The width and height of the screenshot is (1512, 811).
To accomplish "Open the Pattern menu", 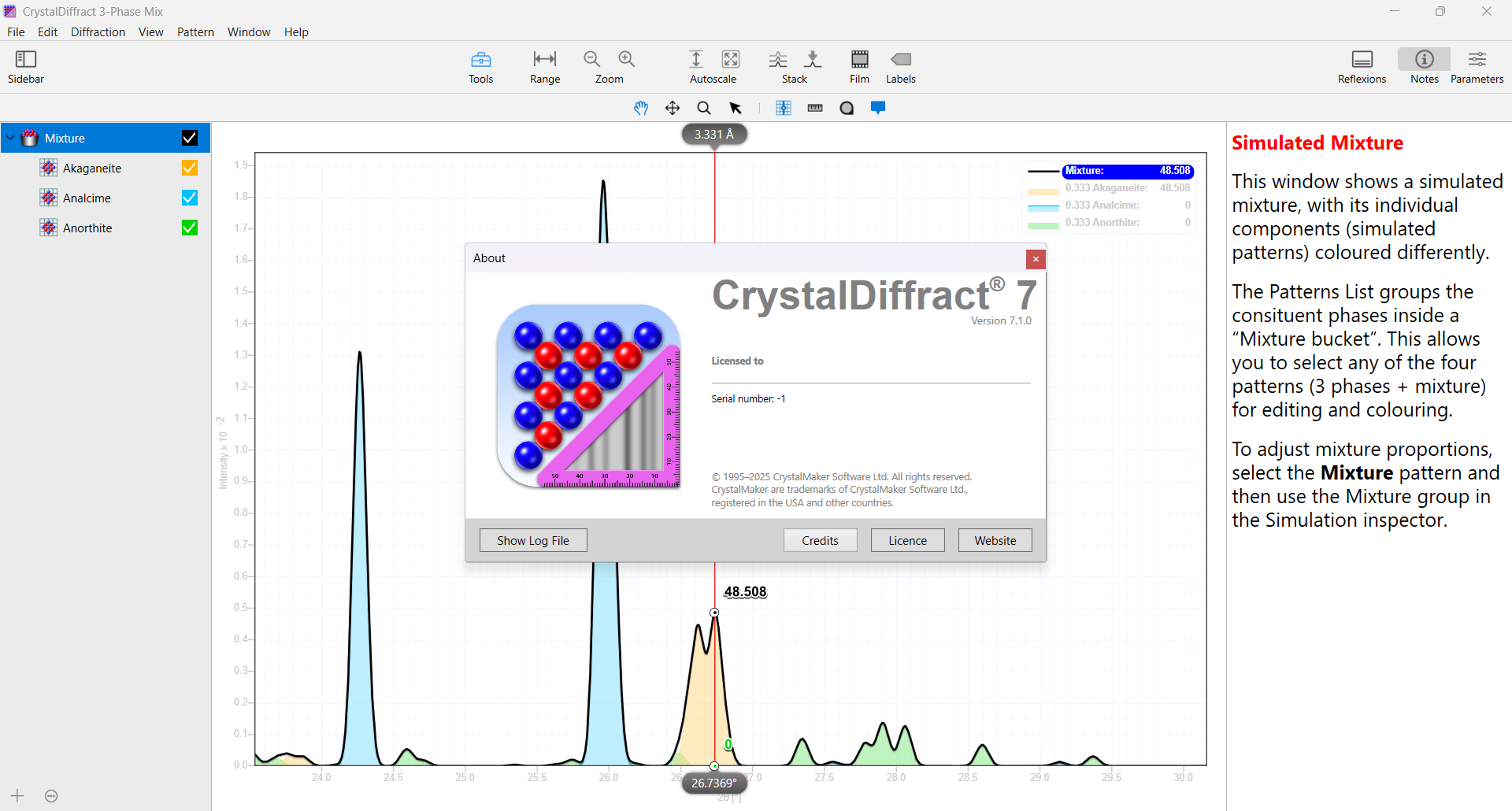I will click(195, 32).
